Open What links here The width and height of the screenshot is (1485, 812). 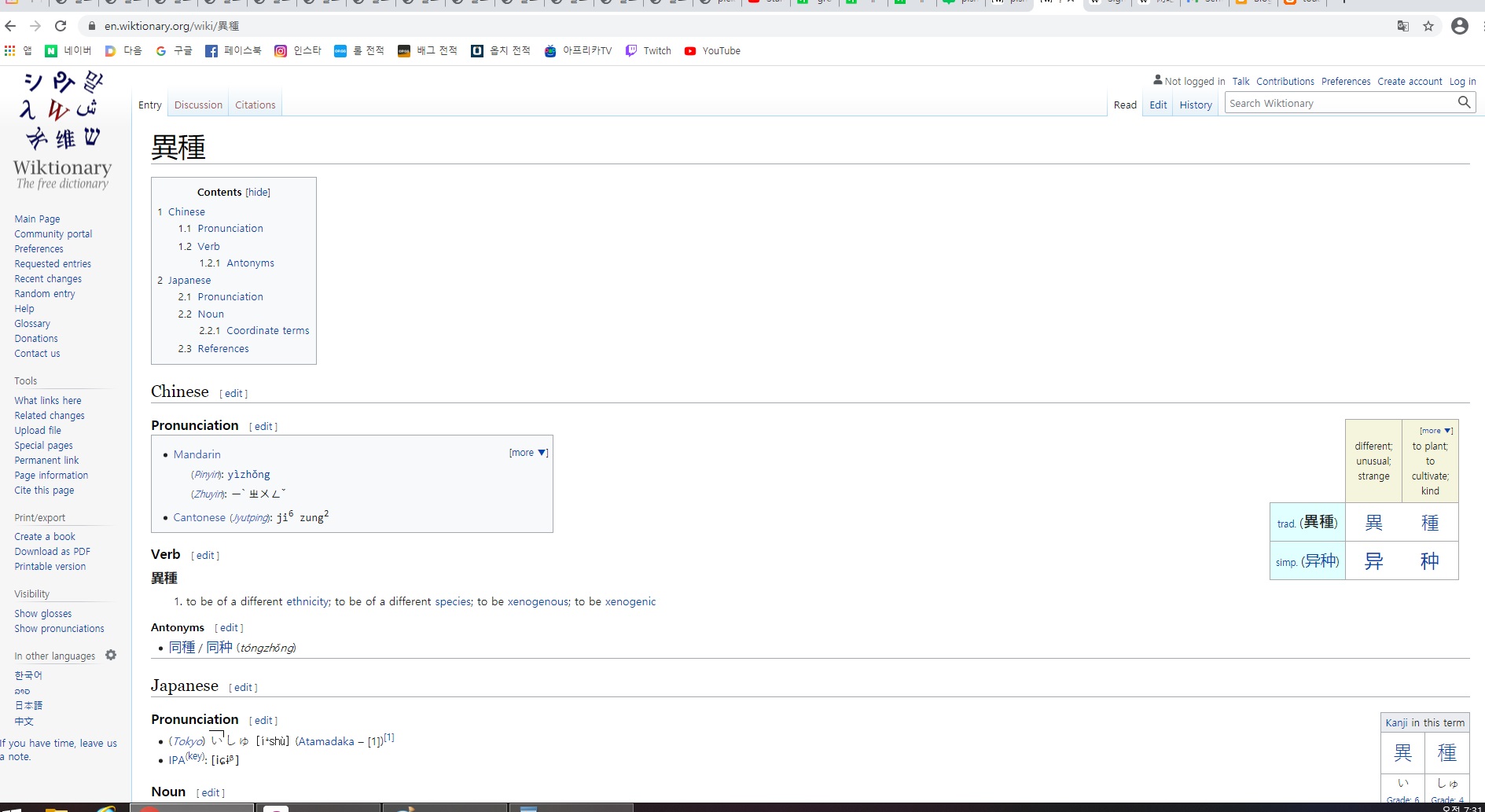pyautogui.click(x=48, y=401)
